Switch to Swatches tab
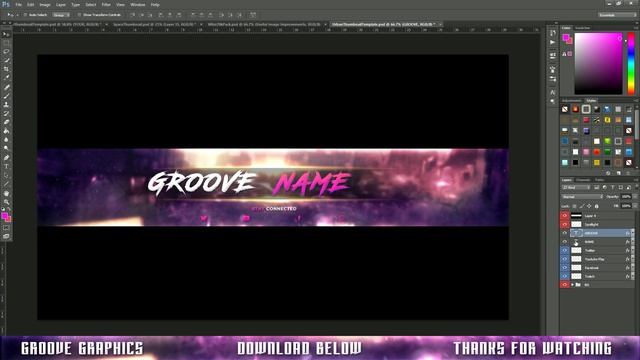 click(x=582, y=28)
